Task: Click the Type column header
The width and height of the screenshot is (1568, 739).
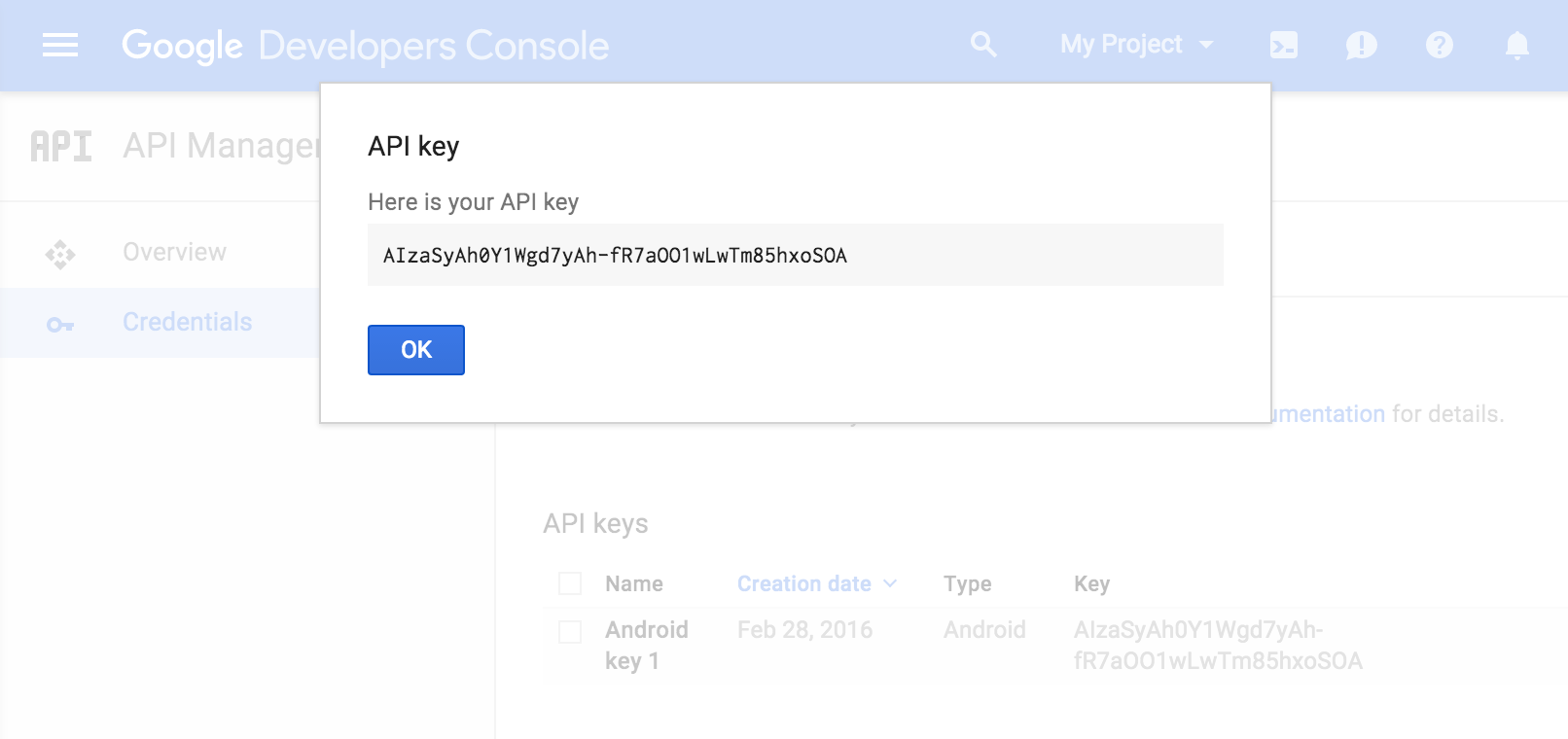Action: 968,583
